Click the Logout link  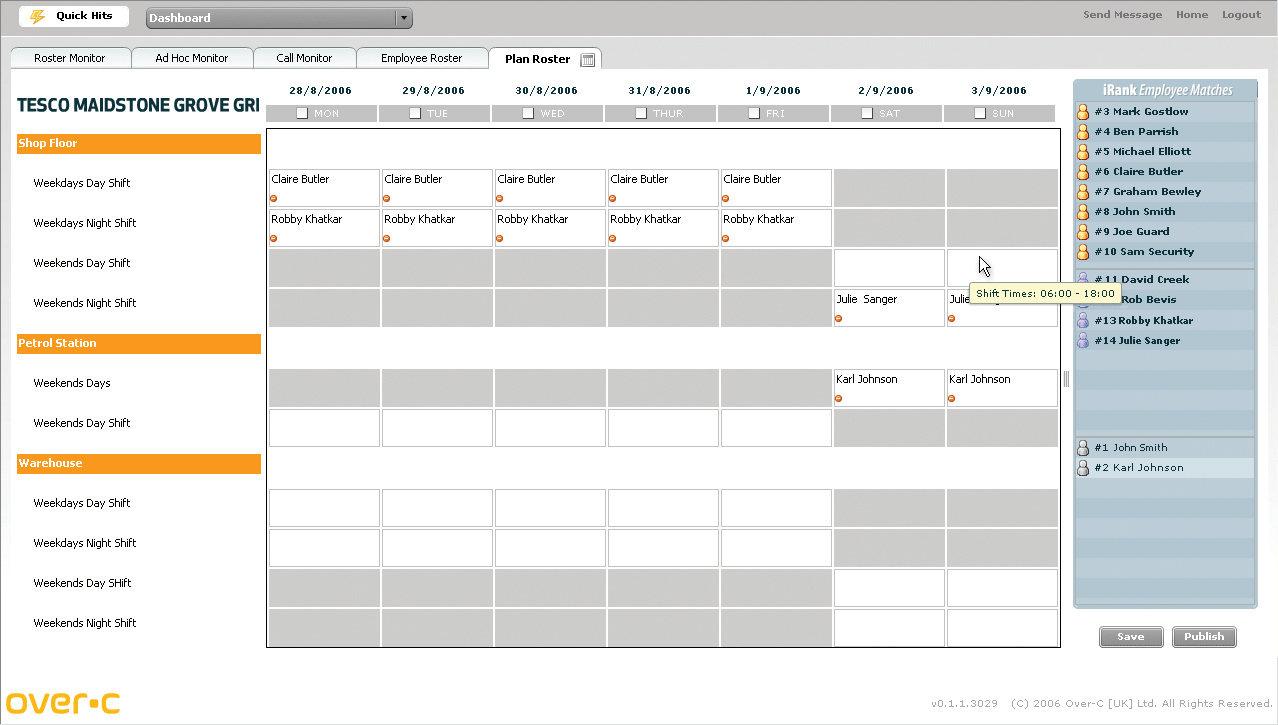coord(1241,15)
